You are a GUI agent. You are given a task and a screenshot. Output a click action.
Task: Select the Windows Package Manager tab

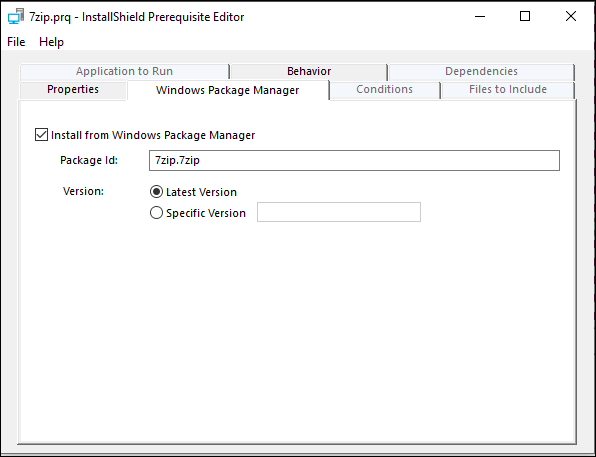(x=228, y=90)
